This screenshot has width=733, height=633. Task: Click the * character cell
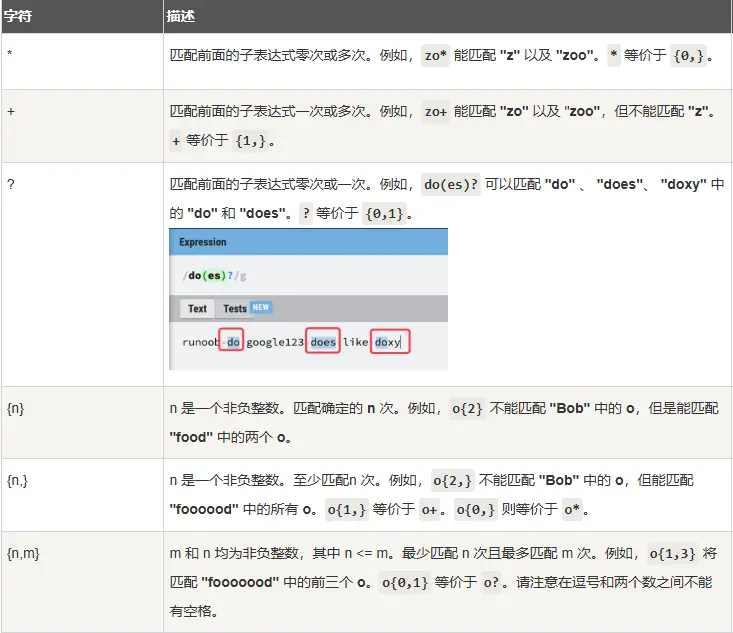(x=10, y=53)
